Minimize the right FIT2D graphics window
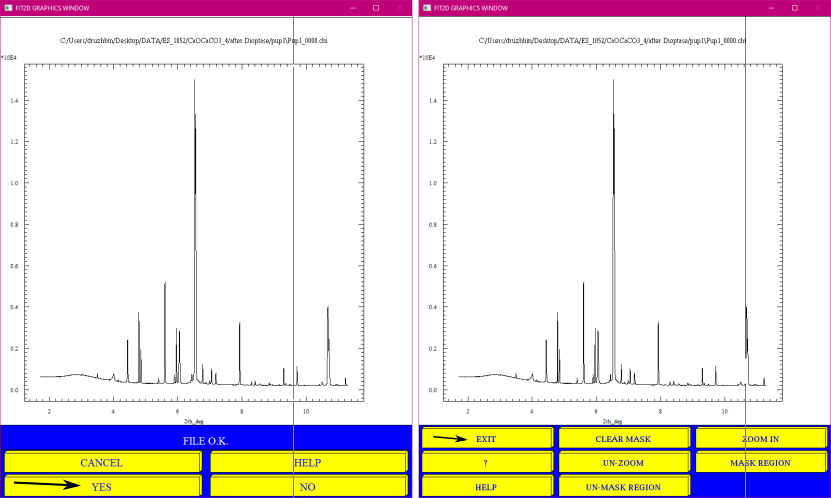This screenshot has height=498, width=831. click(x=771, y=8)
